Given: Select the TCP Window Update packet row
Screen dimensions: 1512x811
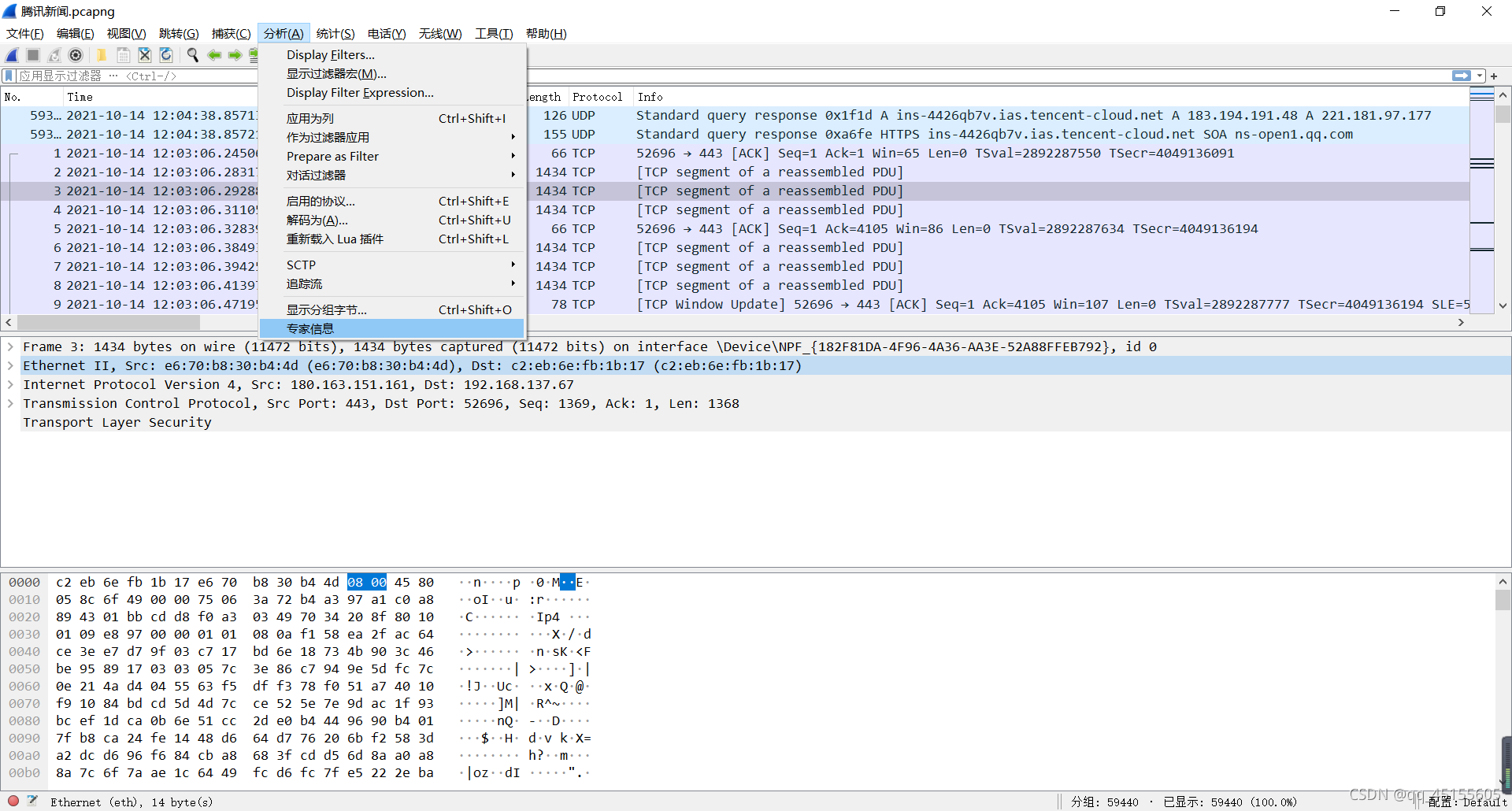Looking at the screenshot, I should (735, 305).
